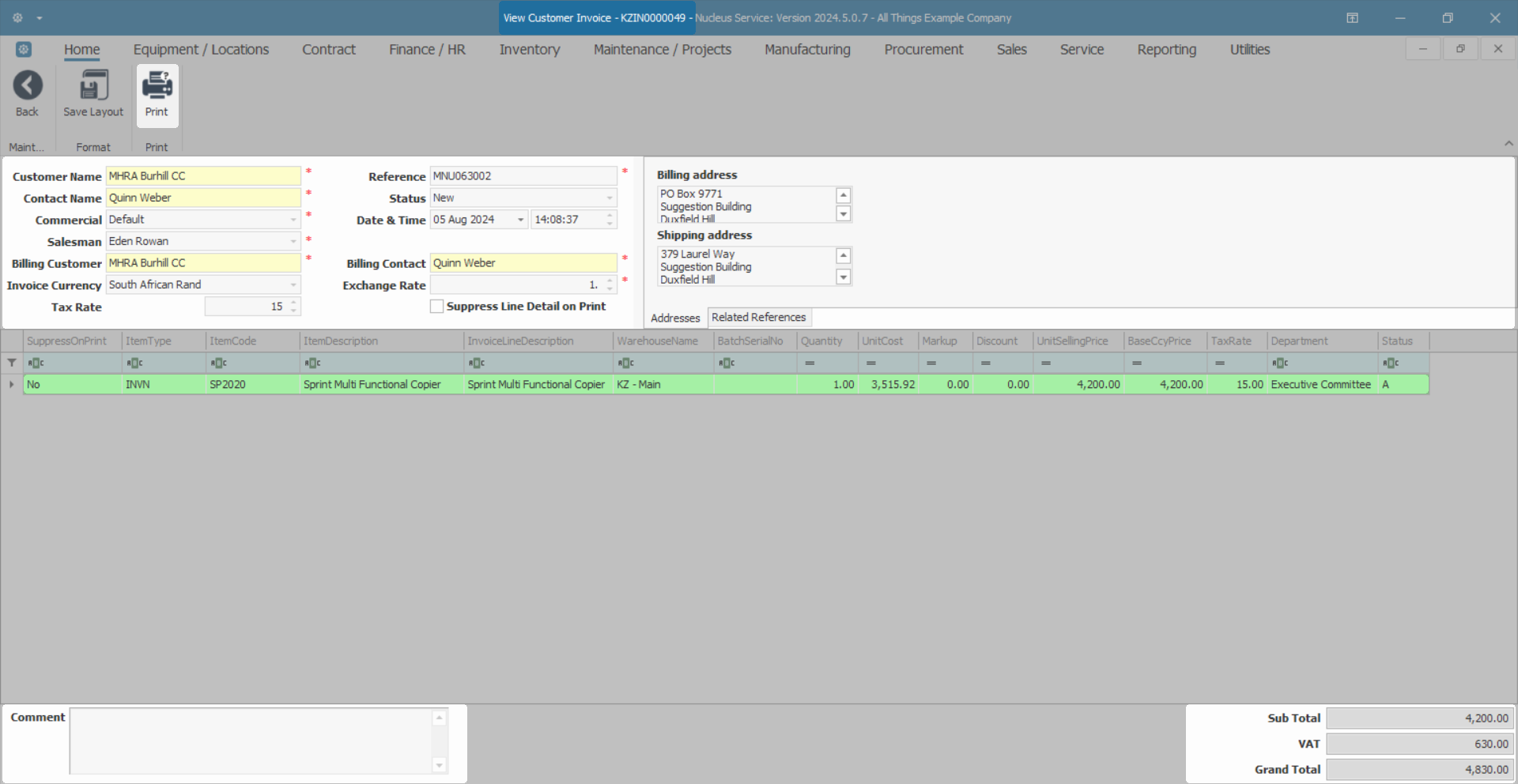The width and height of the screenshot is (1518, 784).
Task: Click the grid filter row funnel icon
Action: pyautogui.click(x=12, y=363)
